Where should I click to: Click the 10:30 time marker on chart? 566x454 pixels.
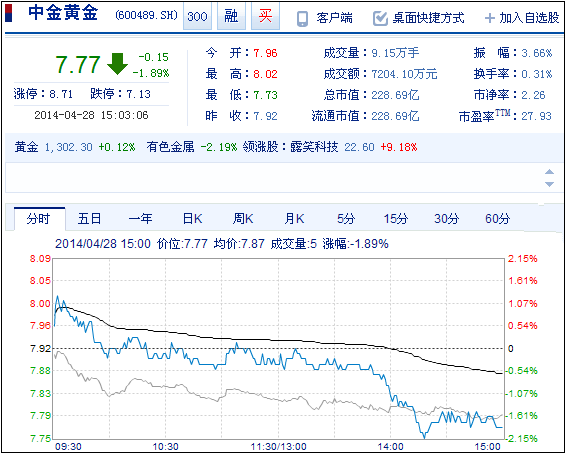click(x=166, y=447)
